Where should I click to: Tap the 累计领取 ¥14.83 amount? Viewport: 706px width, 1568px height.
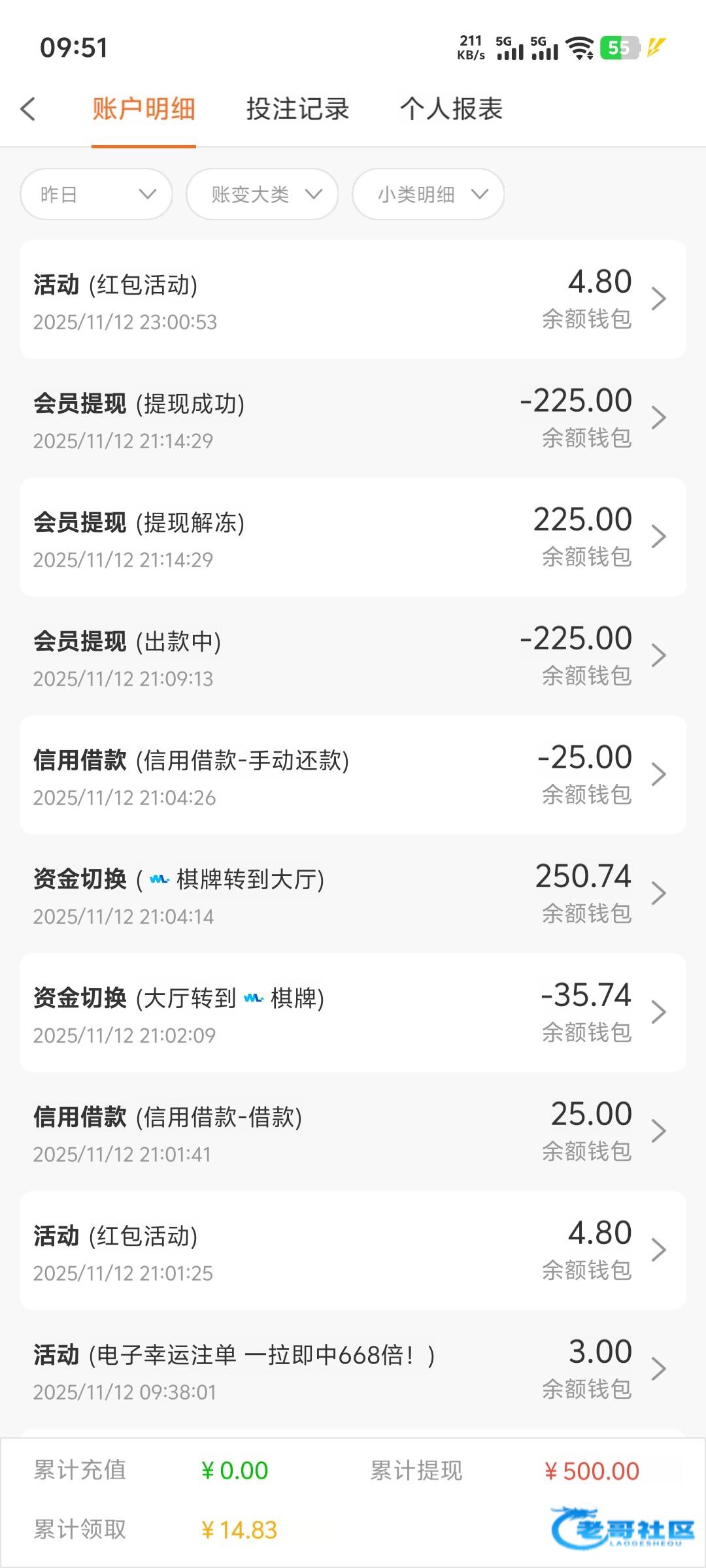pos(239,1530)
